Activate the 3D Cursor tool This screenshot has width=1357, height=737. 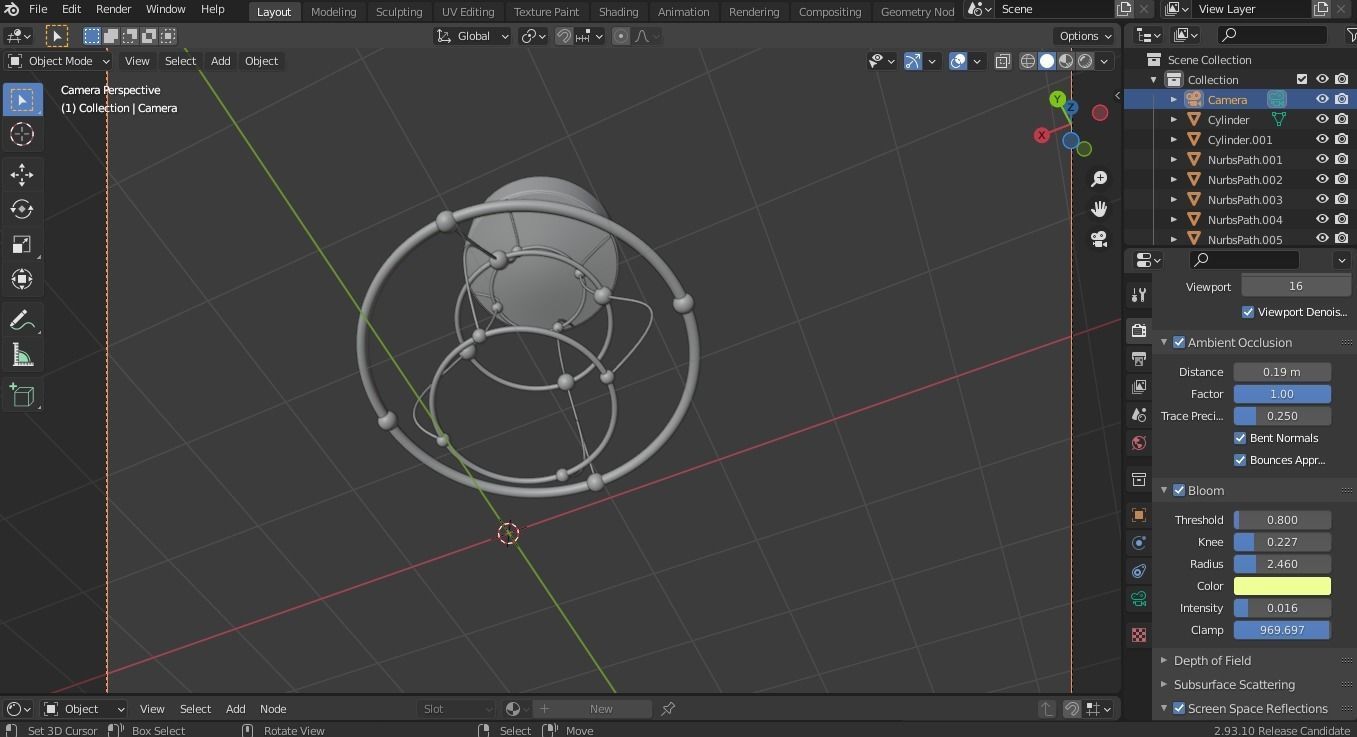[x=22, y=134]
